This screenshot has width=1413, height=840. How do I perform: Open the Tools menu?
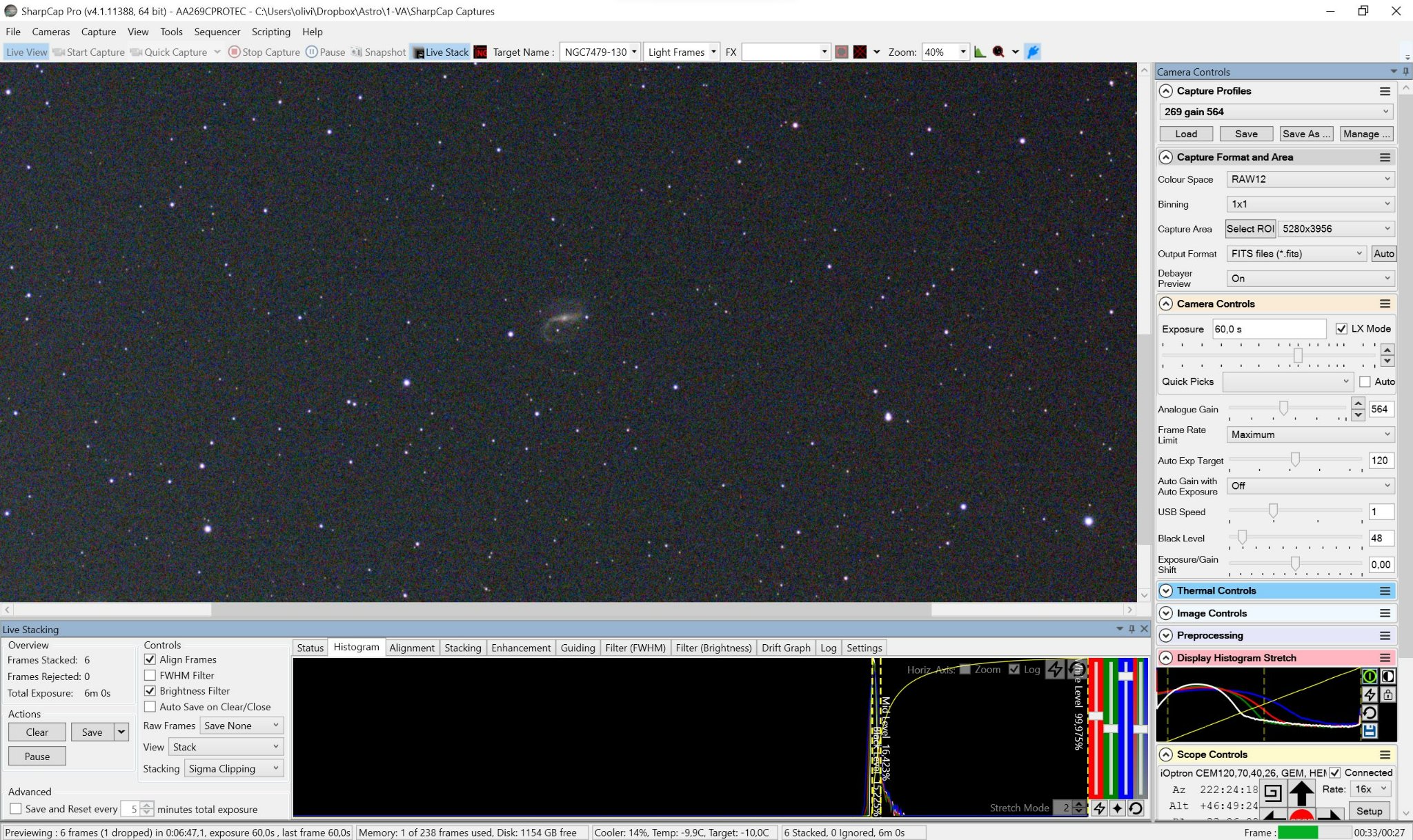click(x=171, y=32)
